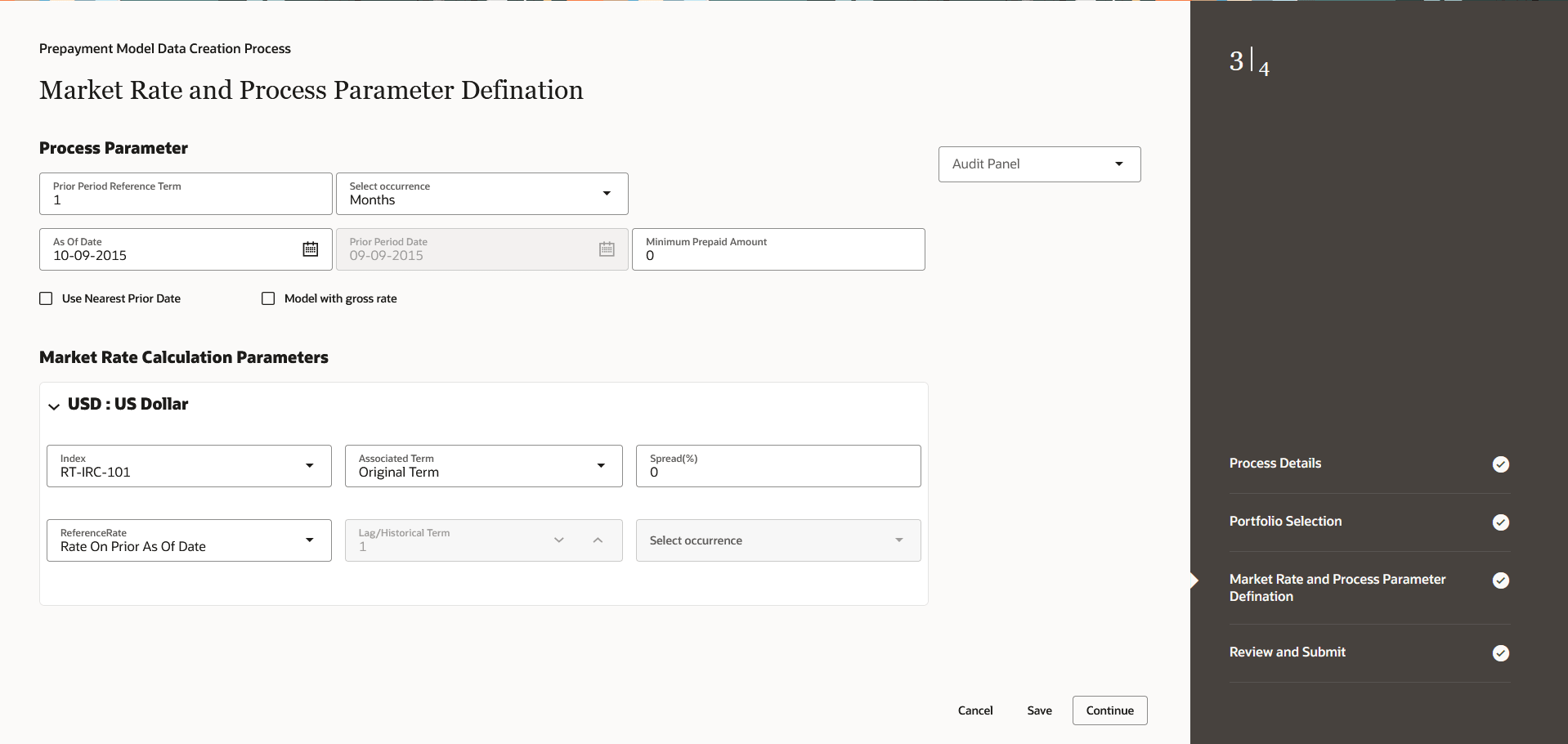1568x744 pixels.
Task: Enable the Use Nearest Prior Date checkbox
Action: tap(46, 298)
